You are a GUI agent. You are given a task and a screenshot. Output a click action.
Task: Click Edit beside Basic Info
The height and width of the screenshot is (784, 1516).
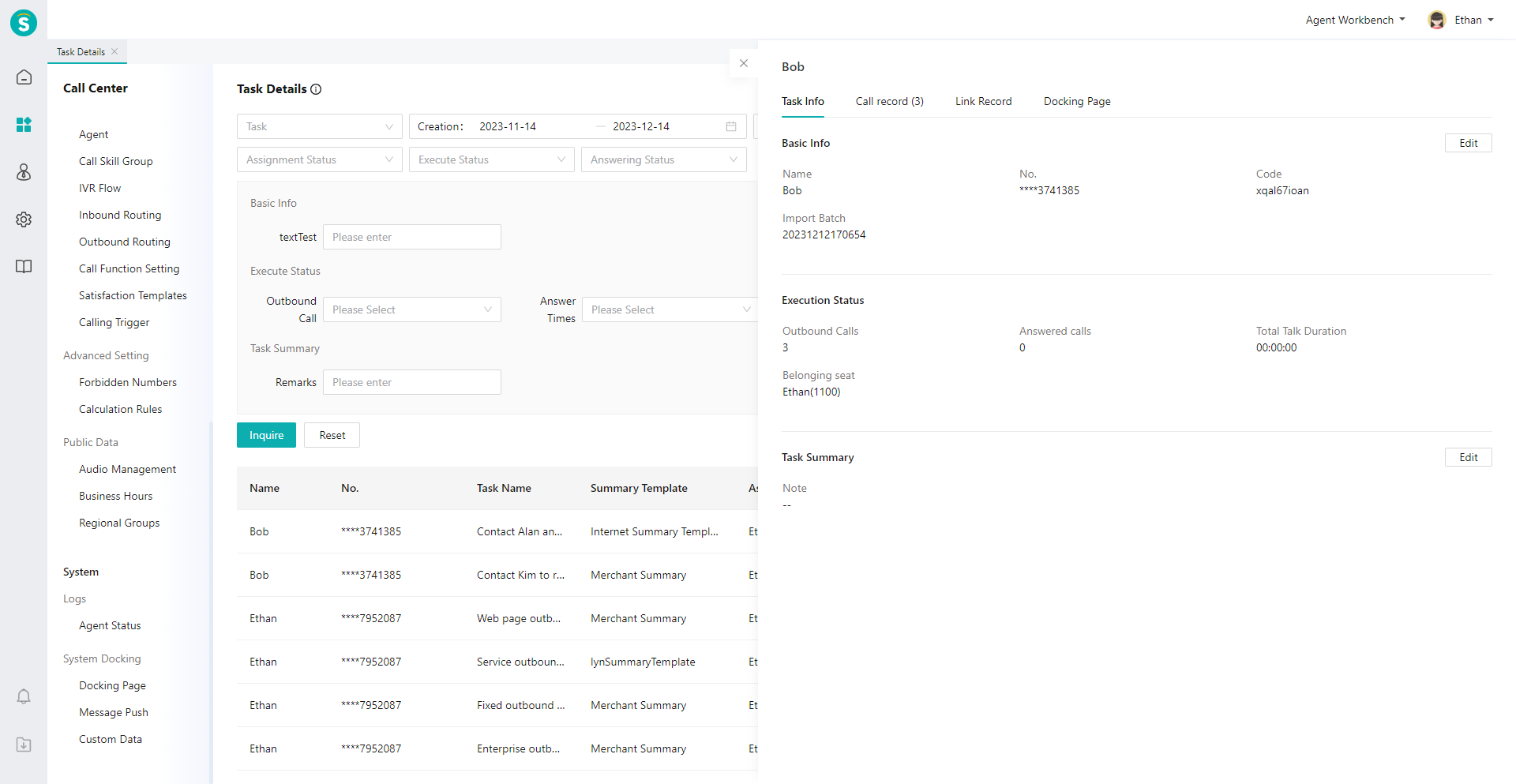pos(1469,143)
